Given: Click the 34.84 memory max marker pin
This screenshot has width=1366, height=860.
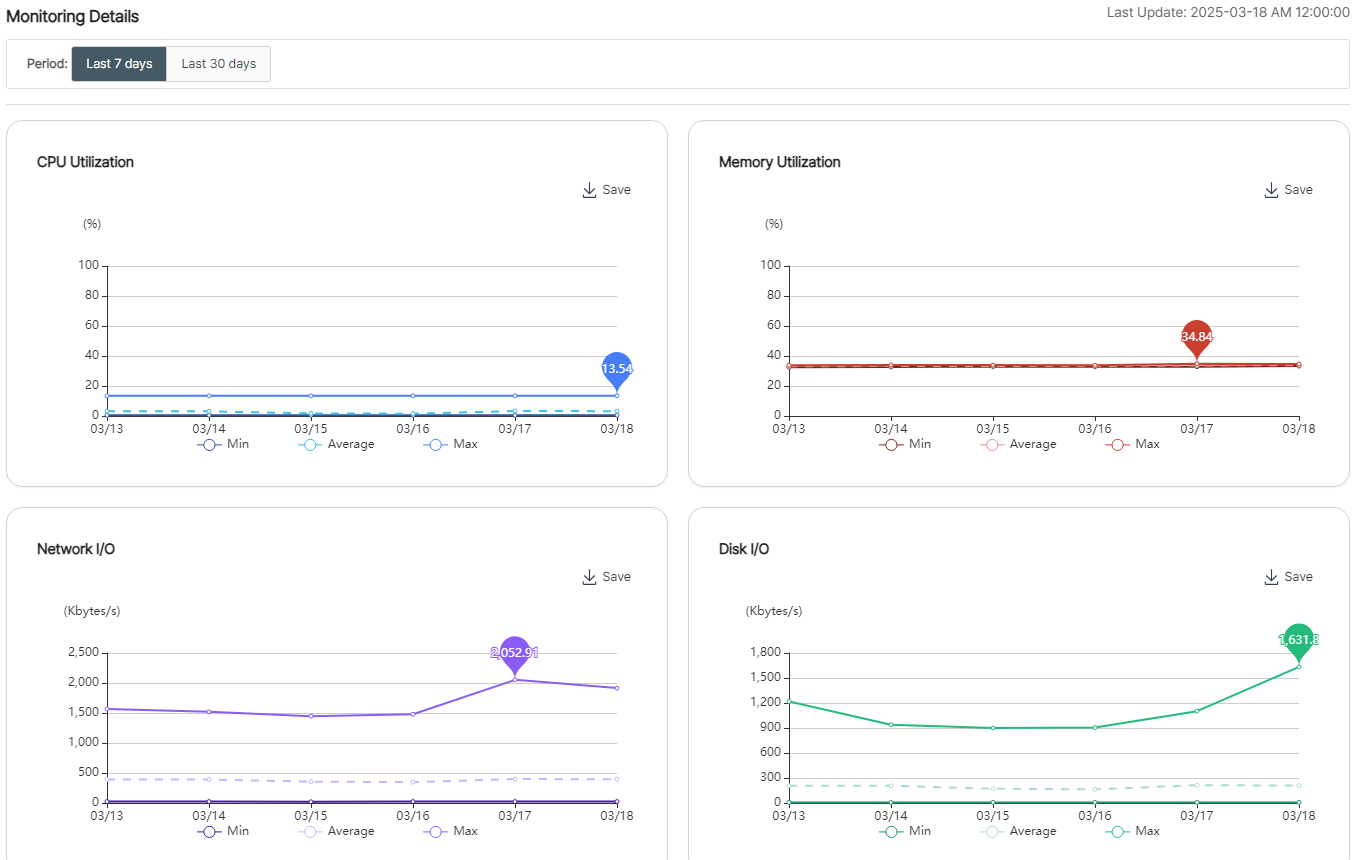Looking at the screenshot, I should [x=1197, y=338].
